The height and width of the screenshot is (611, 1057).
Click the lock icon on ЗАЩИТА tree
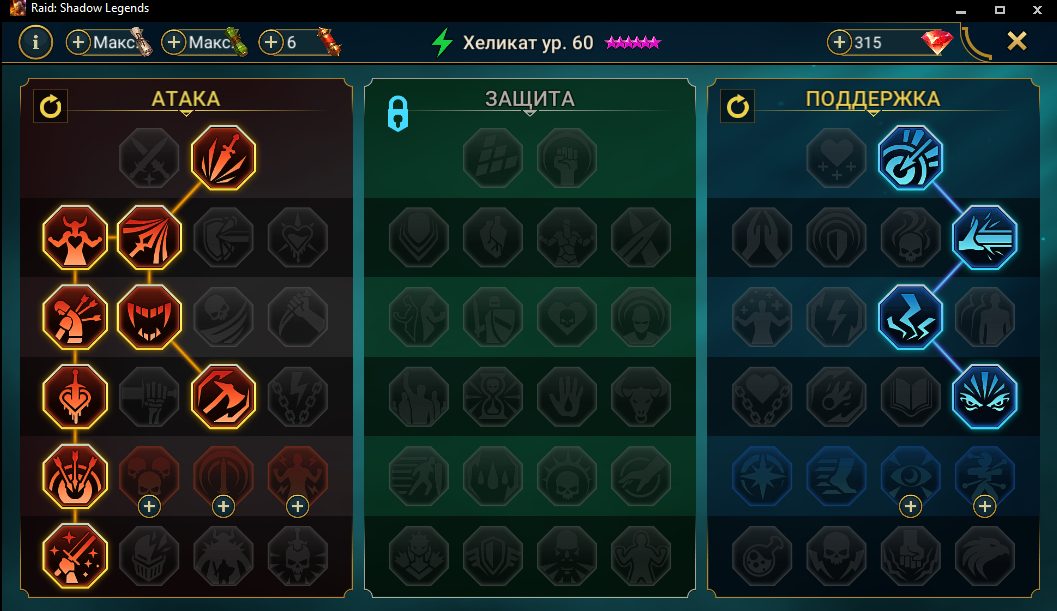[398, 113]
